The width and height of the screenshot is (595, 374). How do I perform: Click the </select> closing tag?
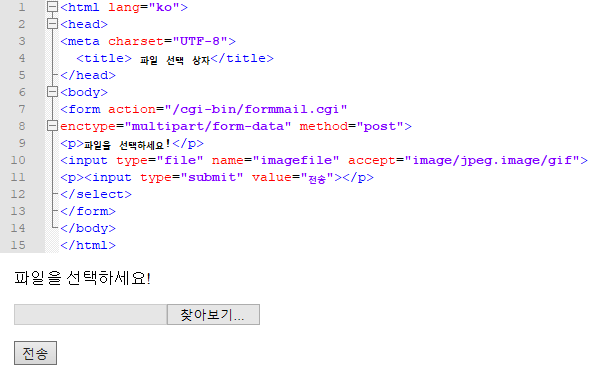(x=96, y=194)
